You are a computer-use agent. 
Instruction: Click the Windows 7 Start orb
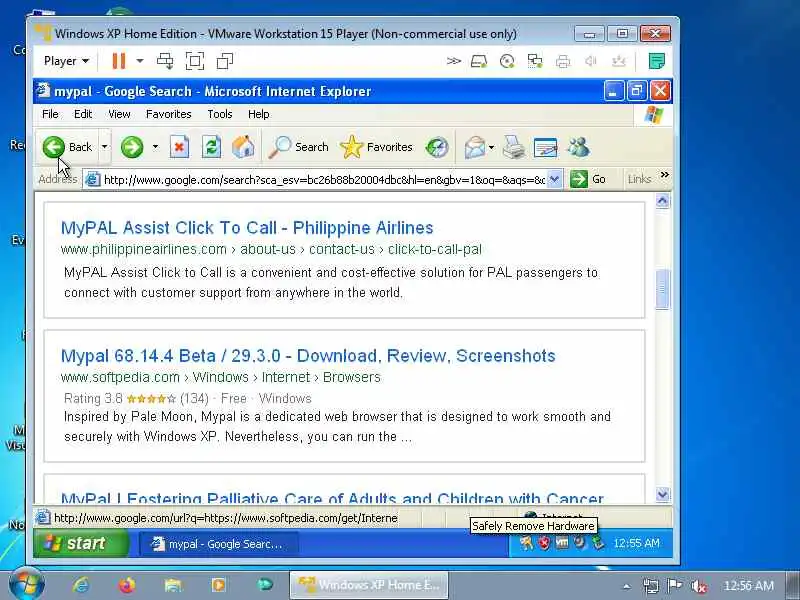pos(26,584)
